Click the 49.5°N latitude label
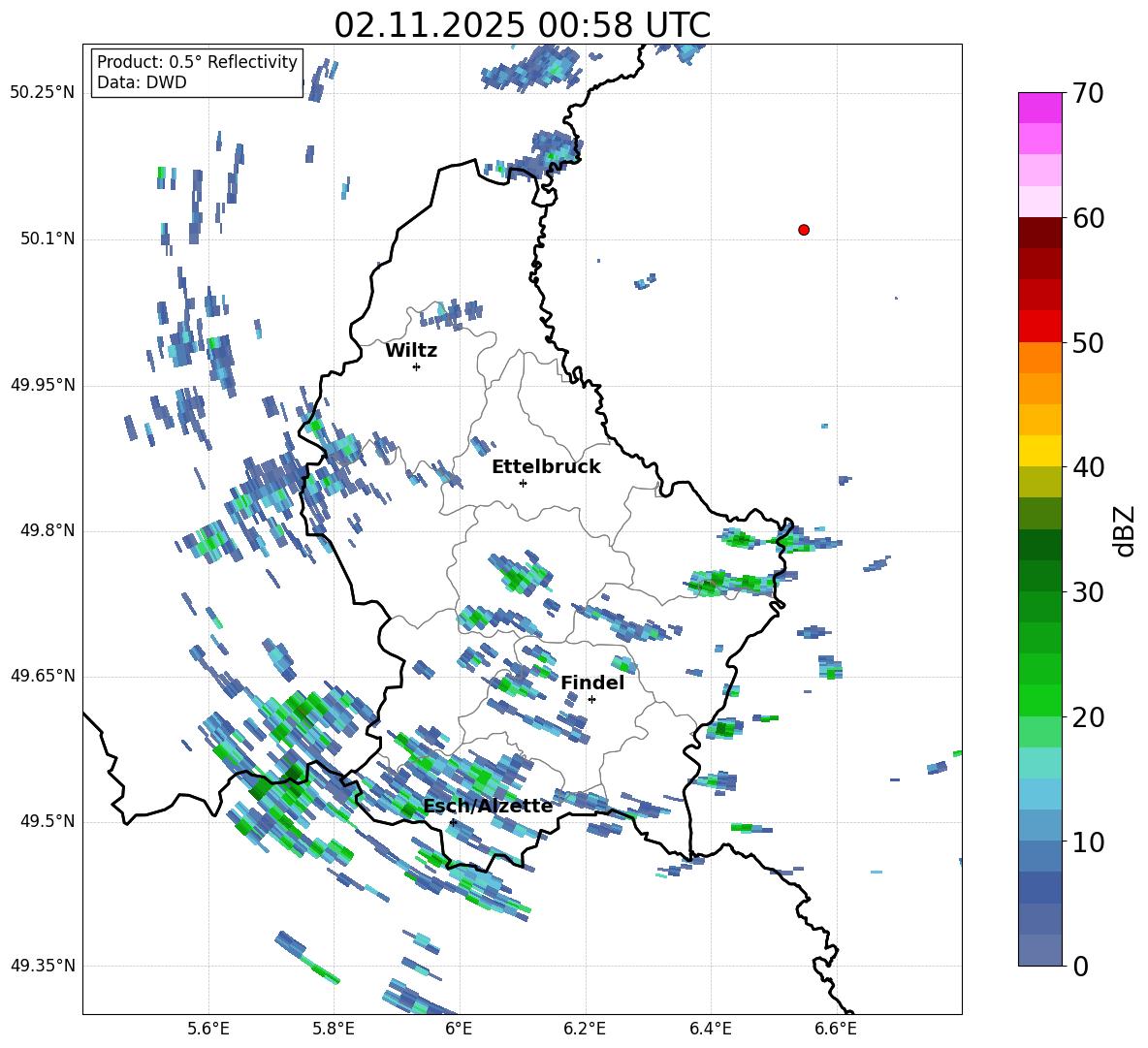The image size is (1148, 1048). [x=48, y=821]
